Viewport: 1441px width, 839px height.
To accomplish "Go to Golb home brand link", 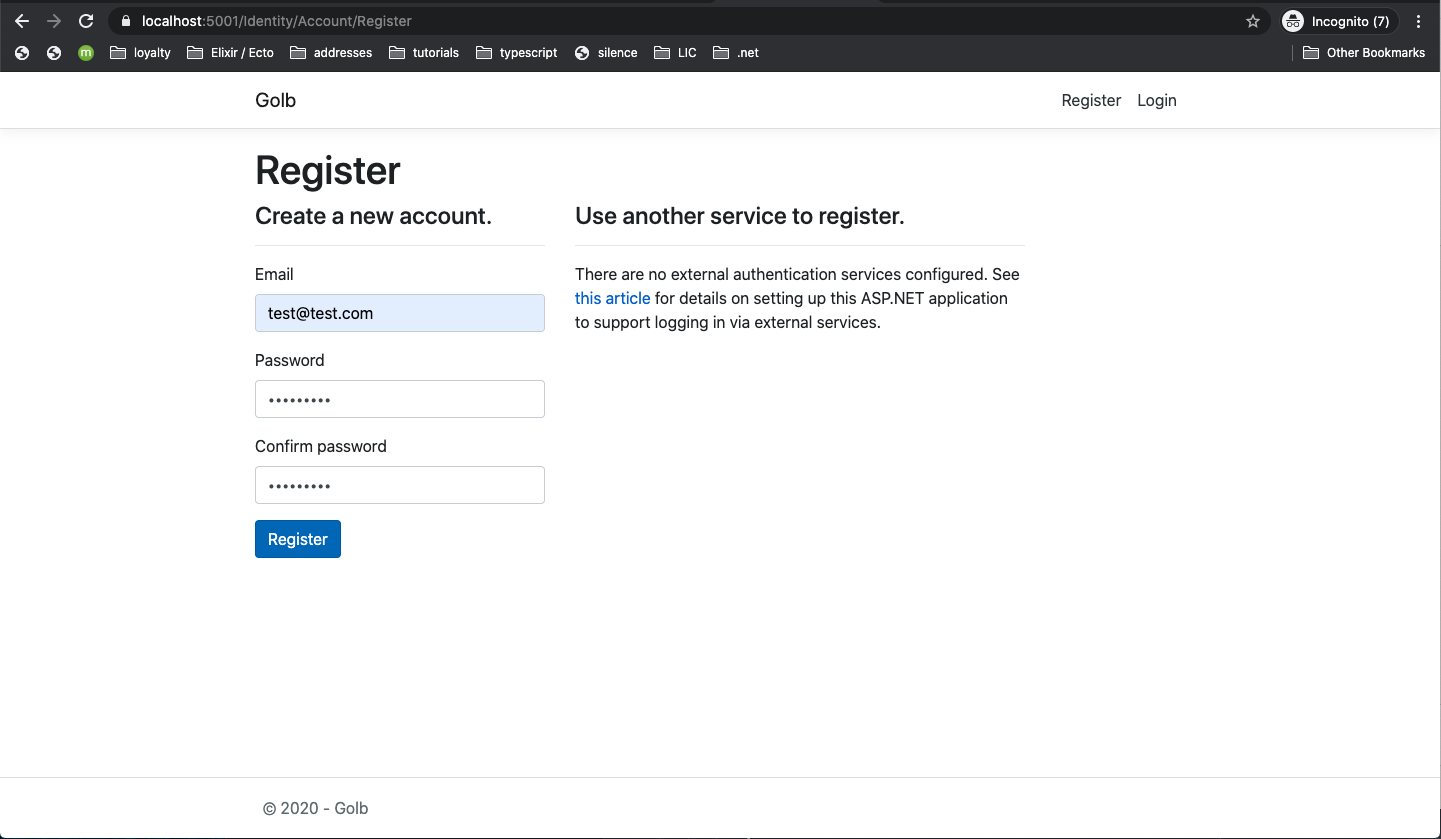I will 275,100.
